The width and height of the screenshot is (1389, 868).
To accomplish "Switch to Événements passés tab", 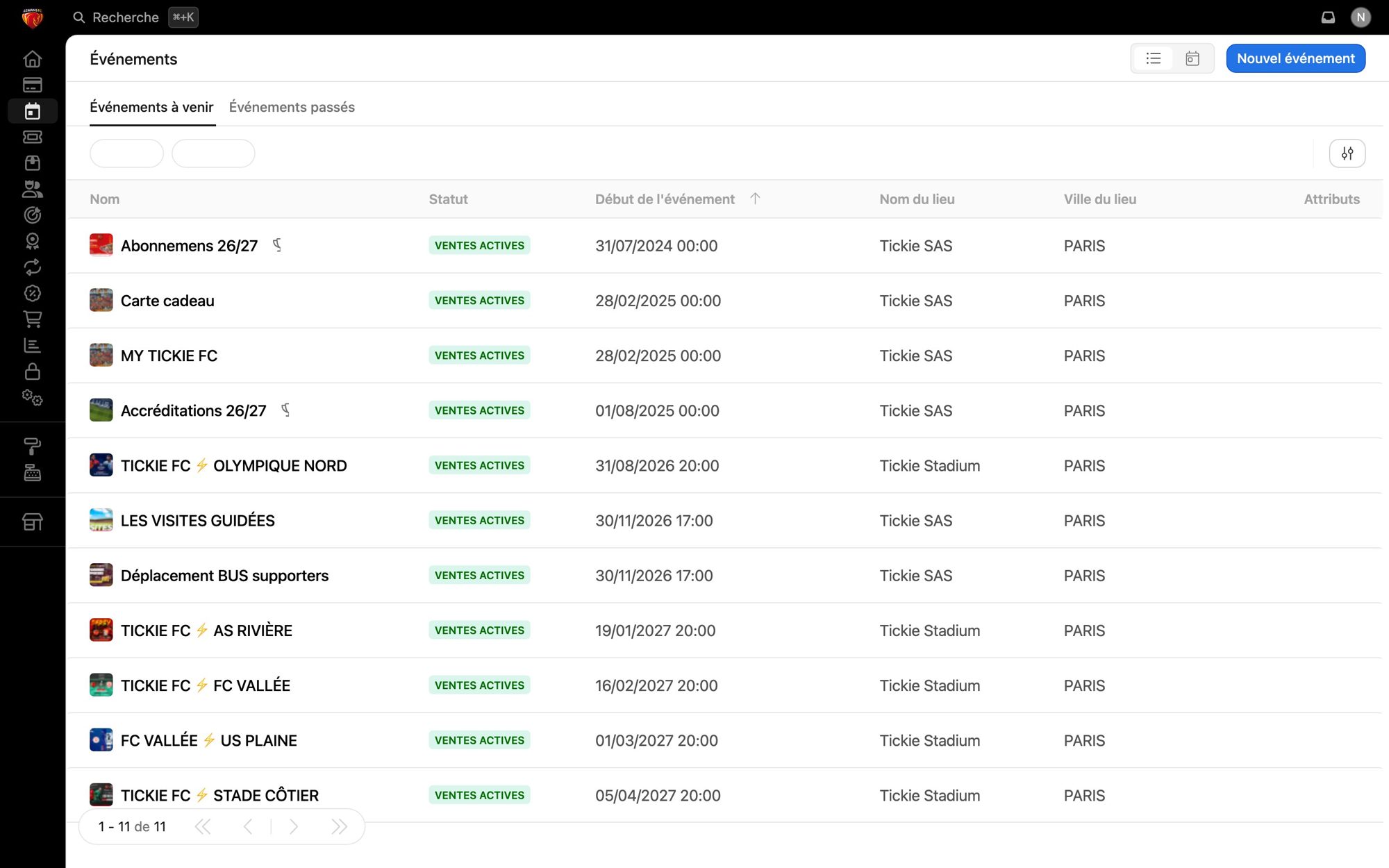I will (x=292, y=108).
